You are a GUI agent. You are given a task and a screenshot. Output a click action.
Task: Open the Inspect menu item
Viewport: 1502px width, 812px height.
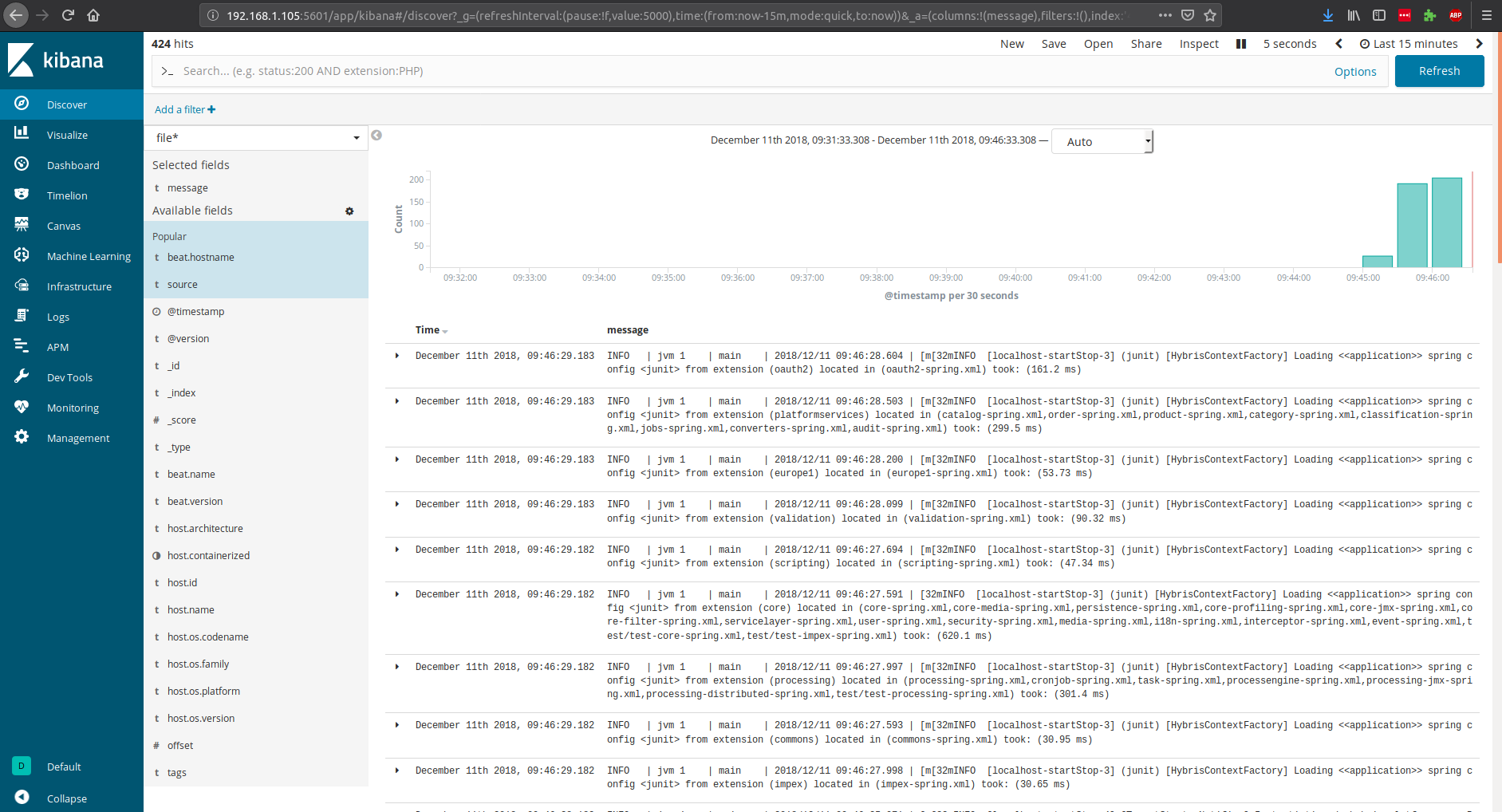pyautogui.click(x=1198, y=44)
